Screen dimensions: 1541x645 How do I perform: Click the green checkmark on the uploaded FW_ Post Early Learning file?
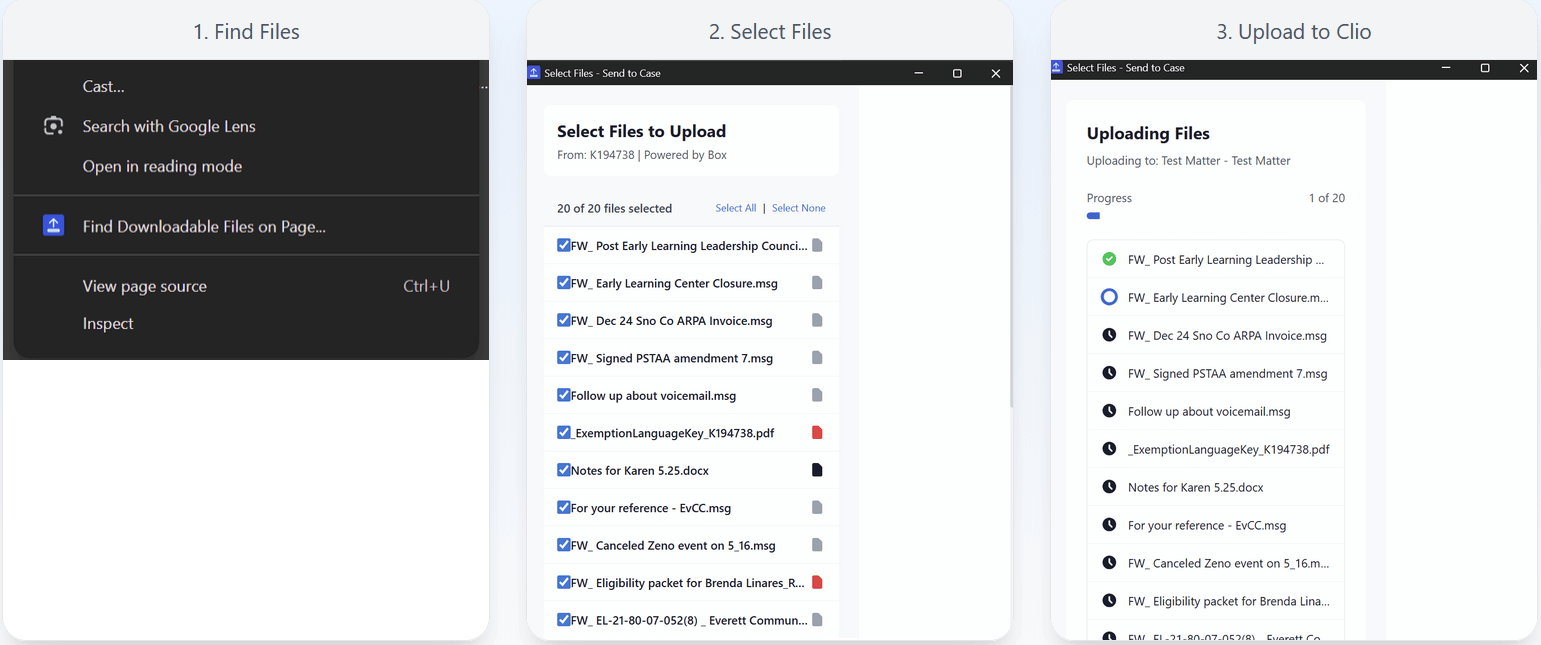[1109, 260]
